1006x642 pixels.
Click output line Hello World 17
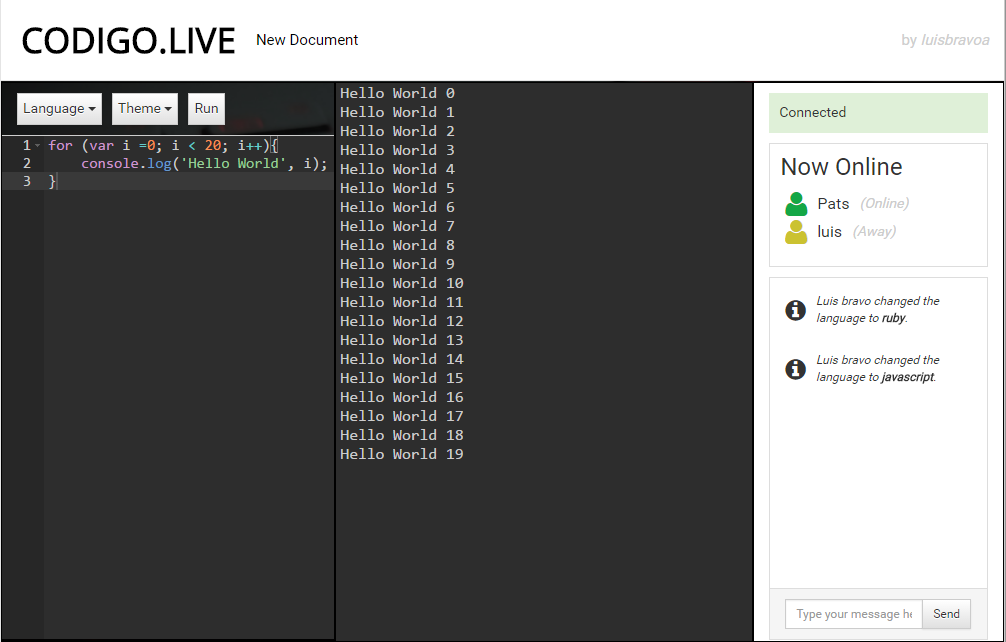click(x=402, y=416)
